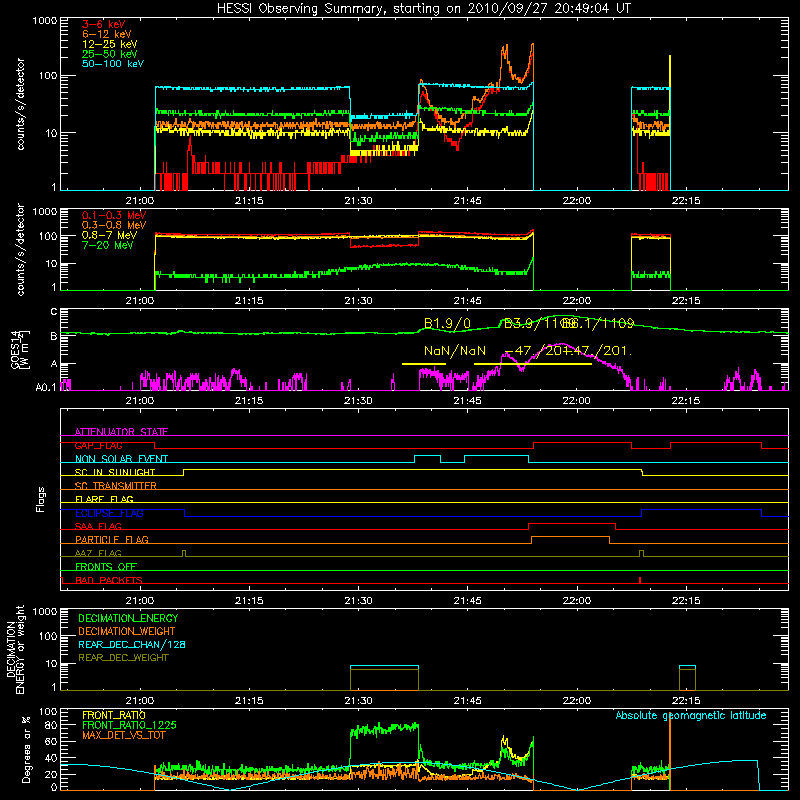Click the HESSI Observing Summary title

(x=424, y=8)
